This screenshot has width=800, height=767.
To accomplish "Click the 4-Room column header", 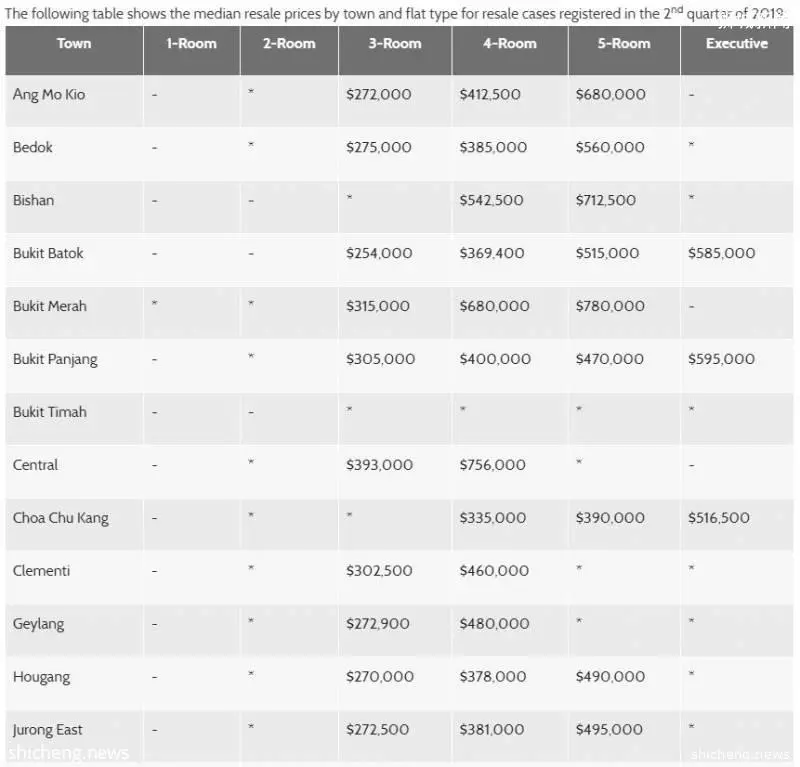I will 510,50.
